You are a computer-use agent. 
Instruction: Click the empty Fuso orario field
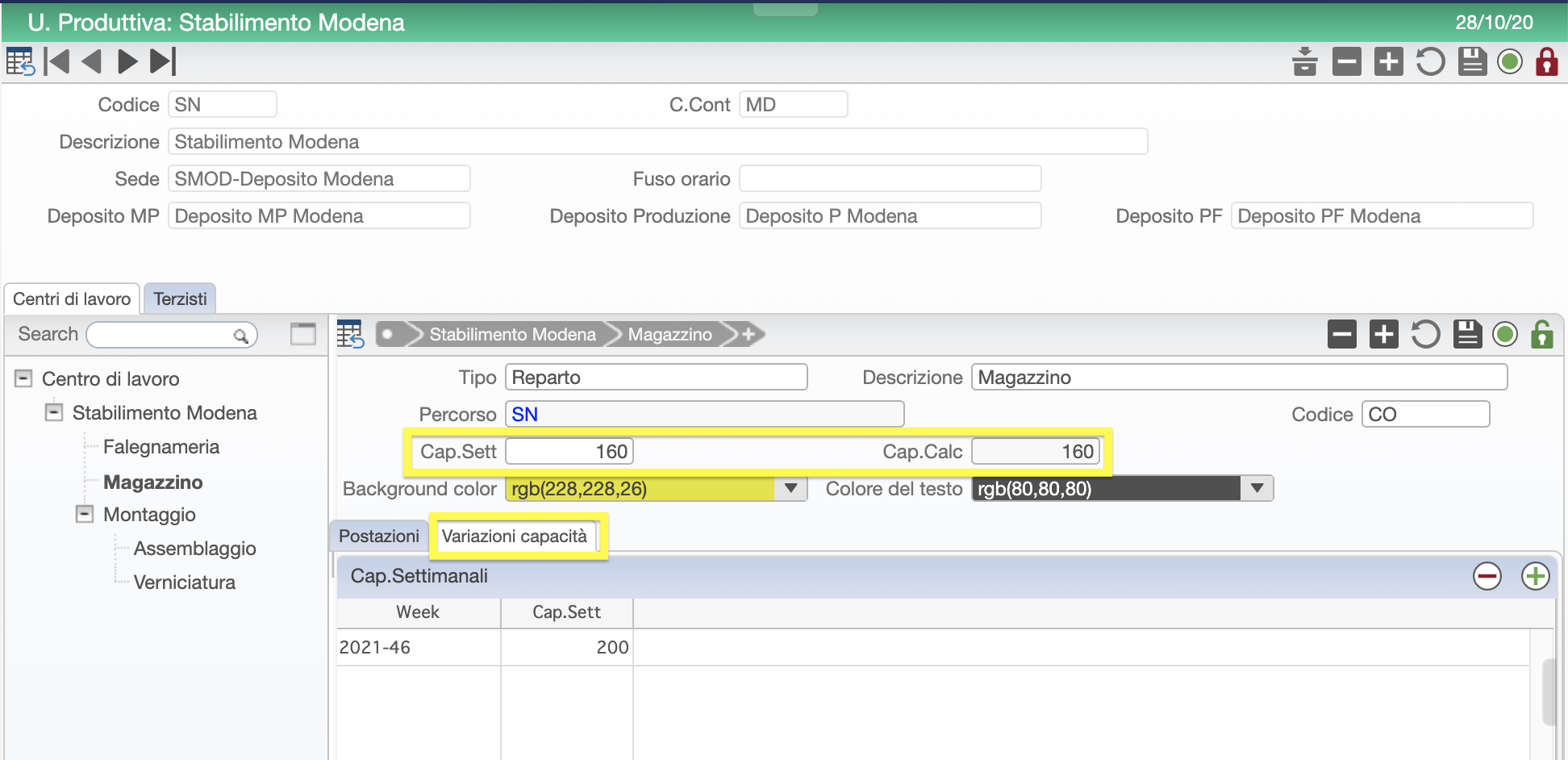890,179
